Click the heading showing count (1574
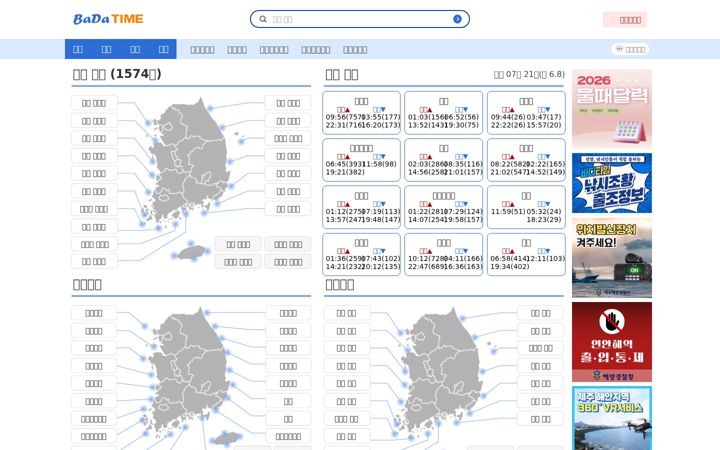 click(117, 74)
